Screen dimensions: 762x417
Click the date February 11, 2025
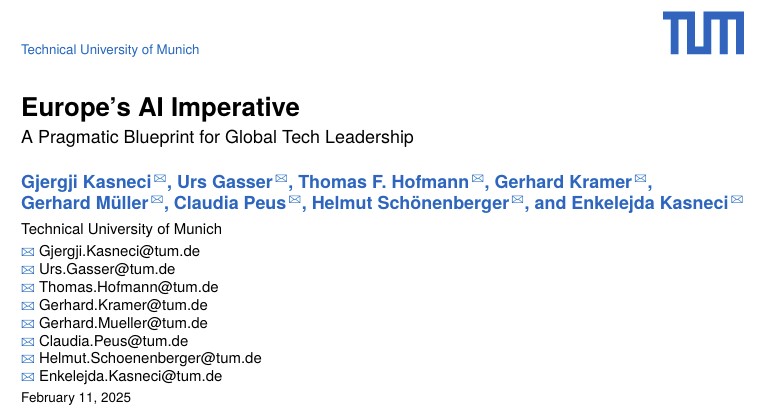pyautogui.click(x=76, y=398)
